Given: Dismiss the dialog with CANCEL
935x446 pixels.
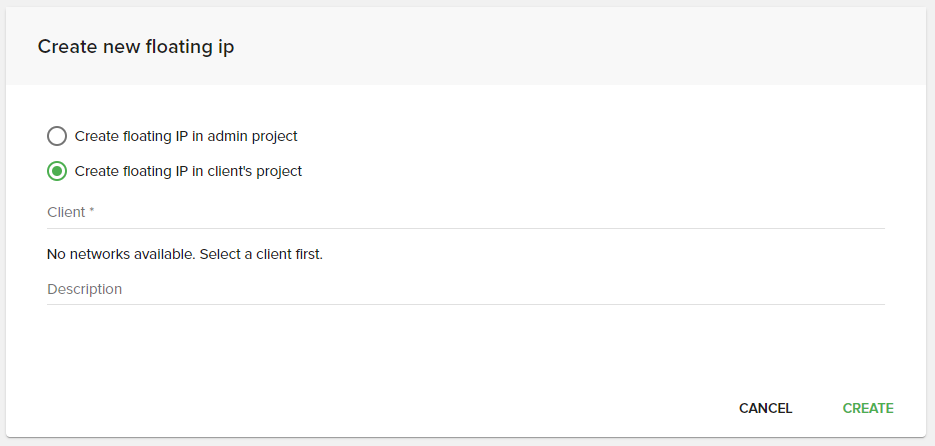Looking at the screenshot, I should pos(765,408).
